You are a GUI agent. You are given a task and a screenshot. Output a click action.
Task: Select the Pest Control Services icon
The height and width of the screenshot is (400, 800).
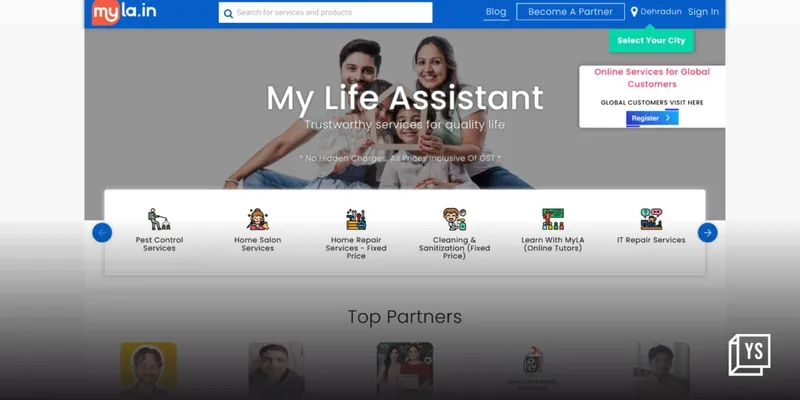(x=159, y=219)
